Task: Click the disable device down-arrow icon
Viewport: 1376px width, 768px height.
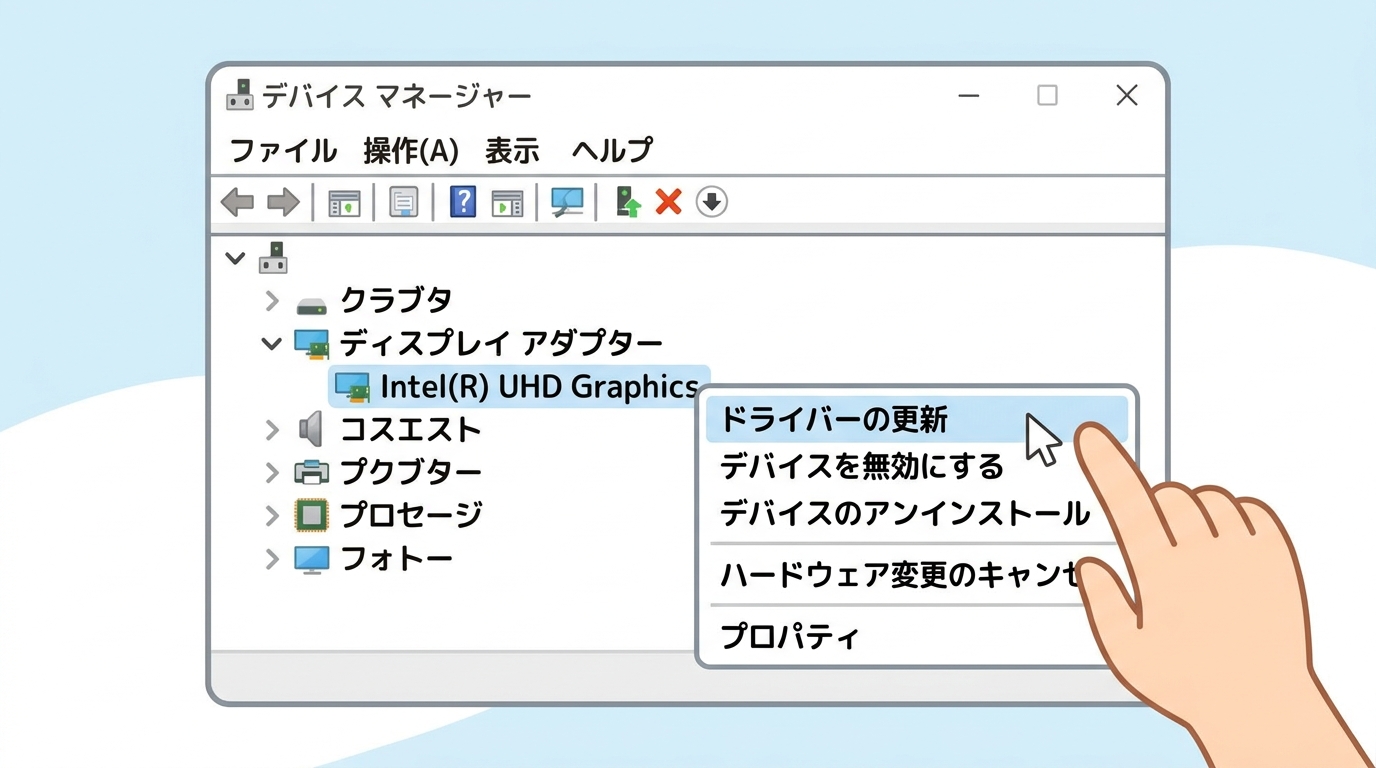Action: (x=712, y=202)
